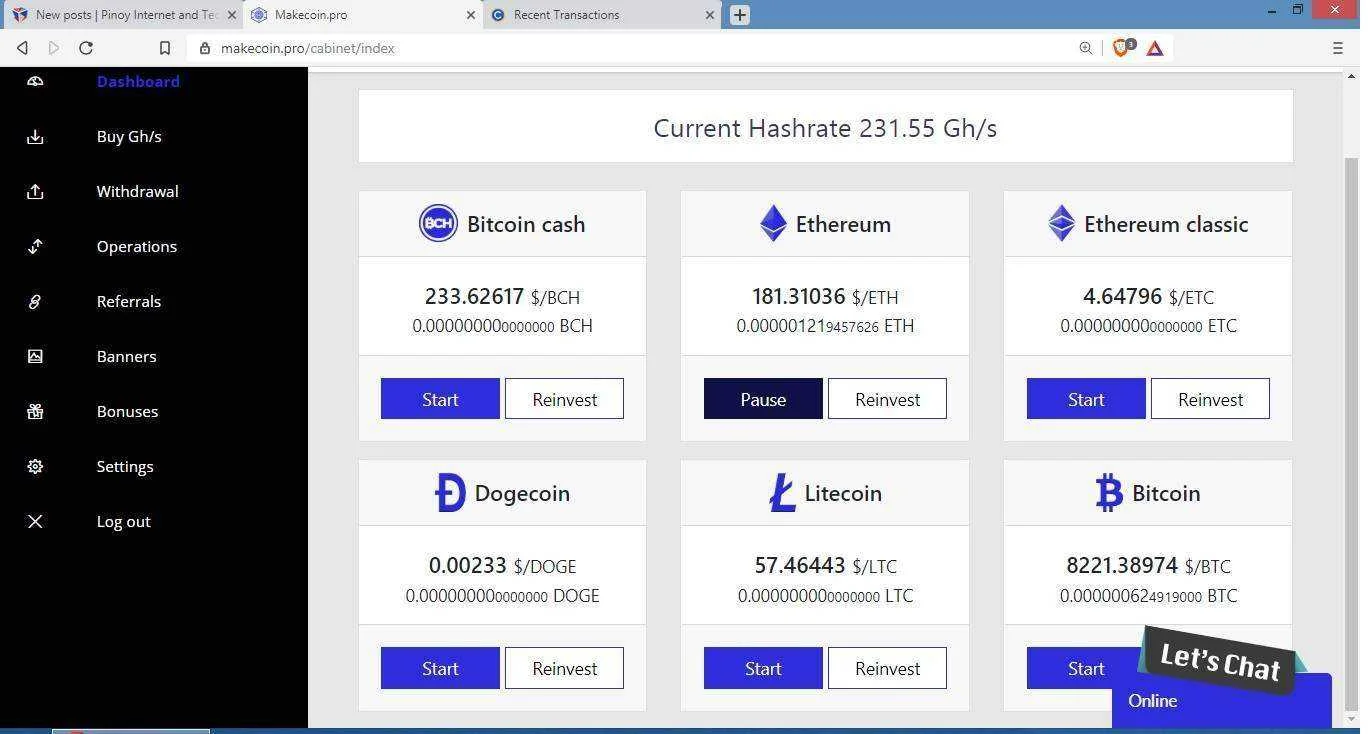Reinvest Ethereum classic earnings

tap(1210, 399)
